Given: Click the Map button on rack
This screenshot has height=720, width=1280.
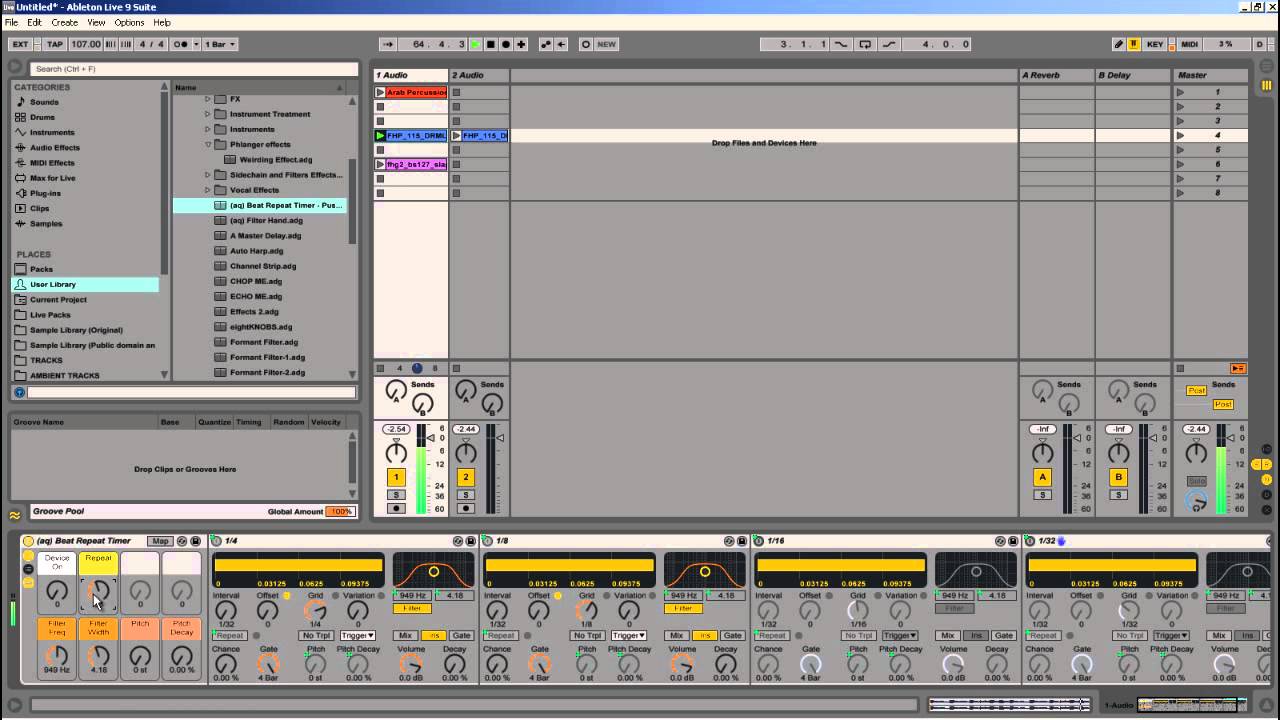Looking at the screenshot, I should click(x=160, y=541).
